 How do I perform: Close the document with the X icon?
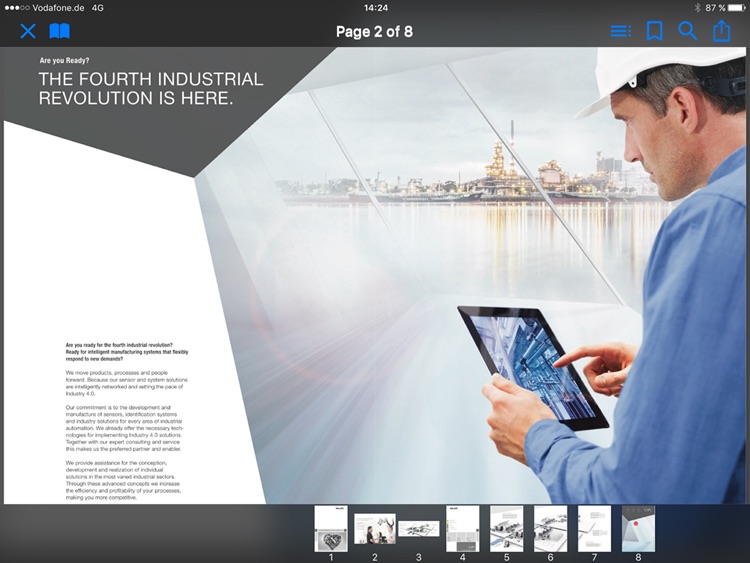click(28, 32)
